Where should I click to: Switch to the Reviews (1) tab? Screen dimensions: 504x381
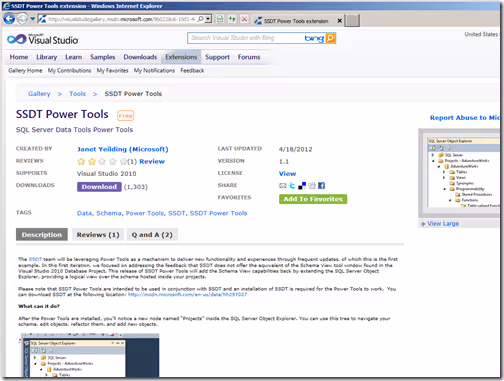pos(98,235)
